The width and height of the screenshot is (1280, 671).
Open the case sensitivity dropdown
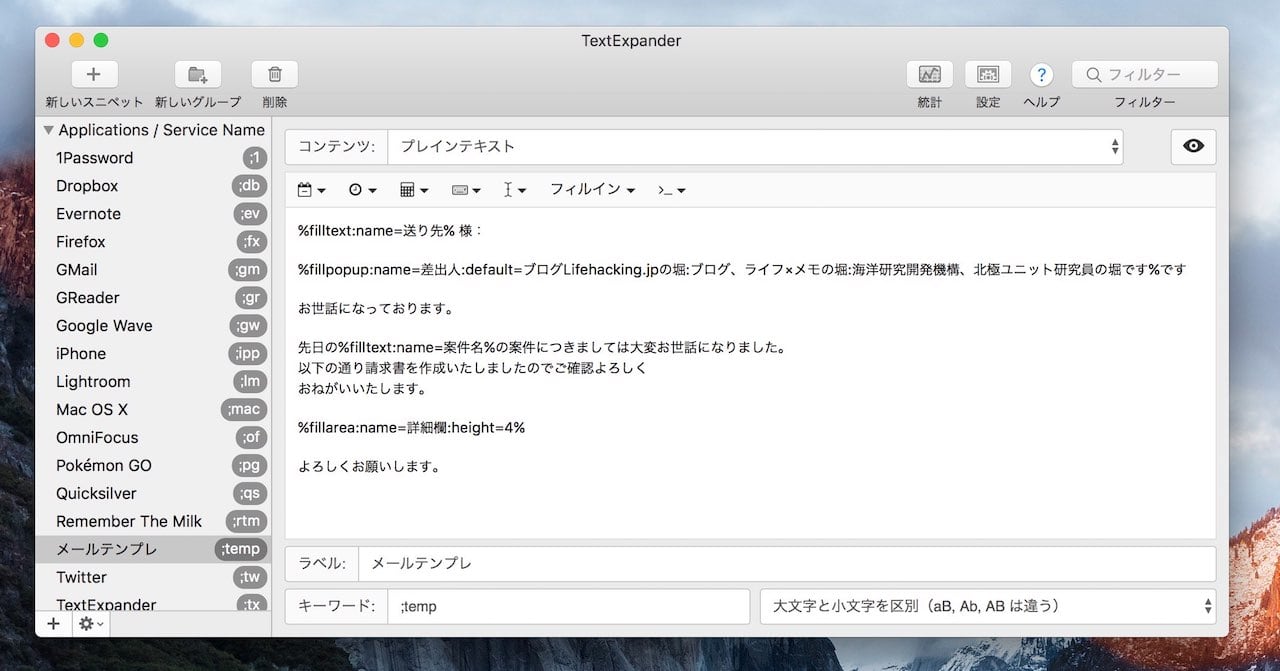(x=988, y=606)
